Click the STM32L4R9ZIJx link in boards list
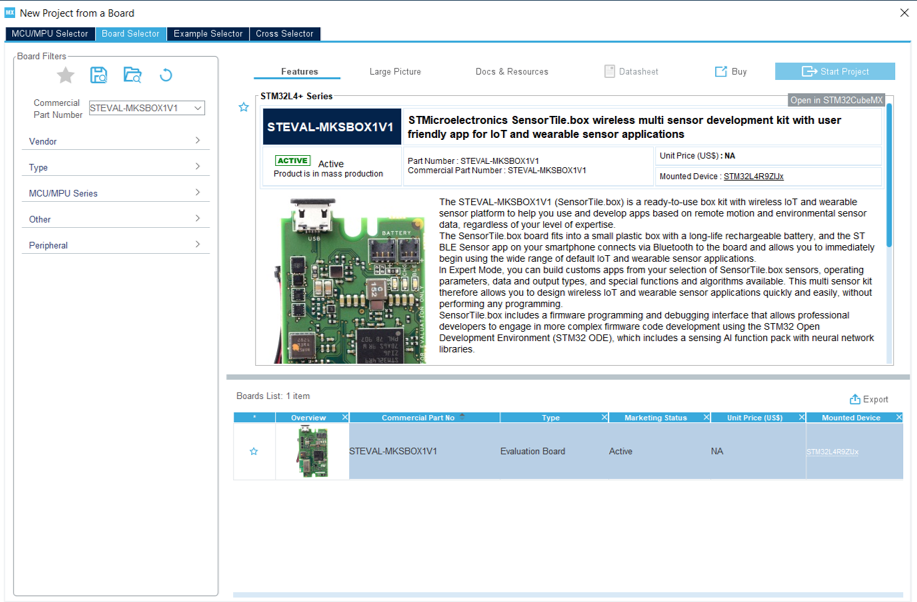Image resolution: width=917 pixels, height=602 pixels. 832,452
